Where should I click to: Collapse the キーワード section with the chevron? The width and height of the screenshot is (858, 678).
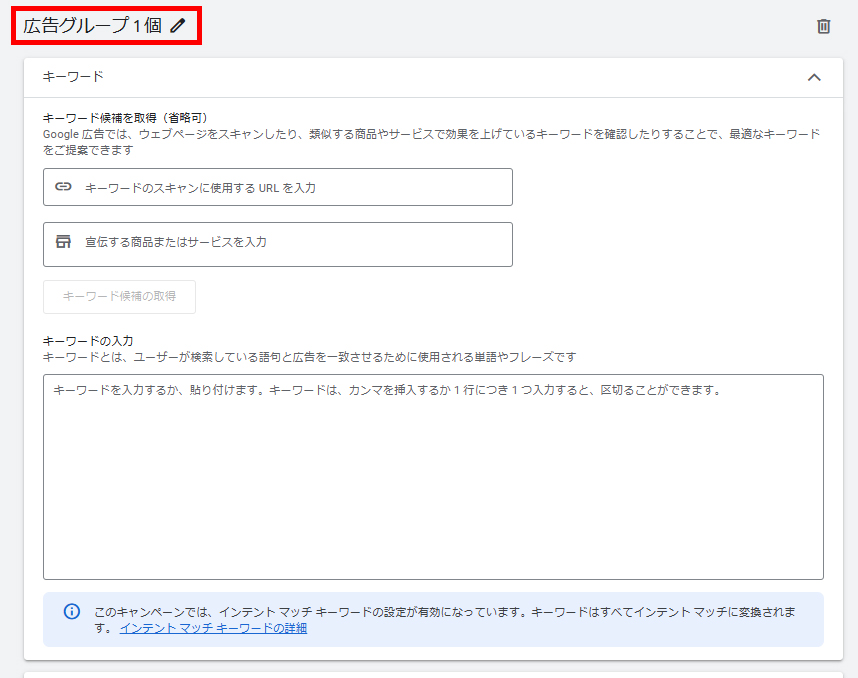pos(814,77)
